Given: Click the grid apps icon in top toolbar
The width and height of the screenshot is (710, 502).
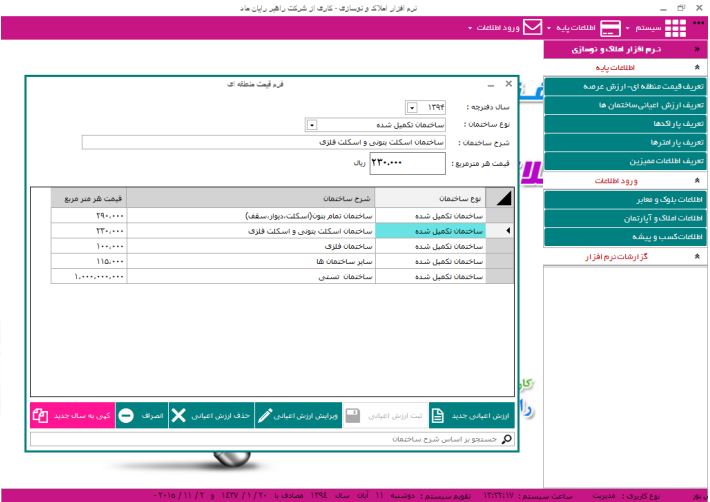Looking at the screenshot, I should 676,28.
